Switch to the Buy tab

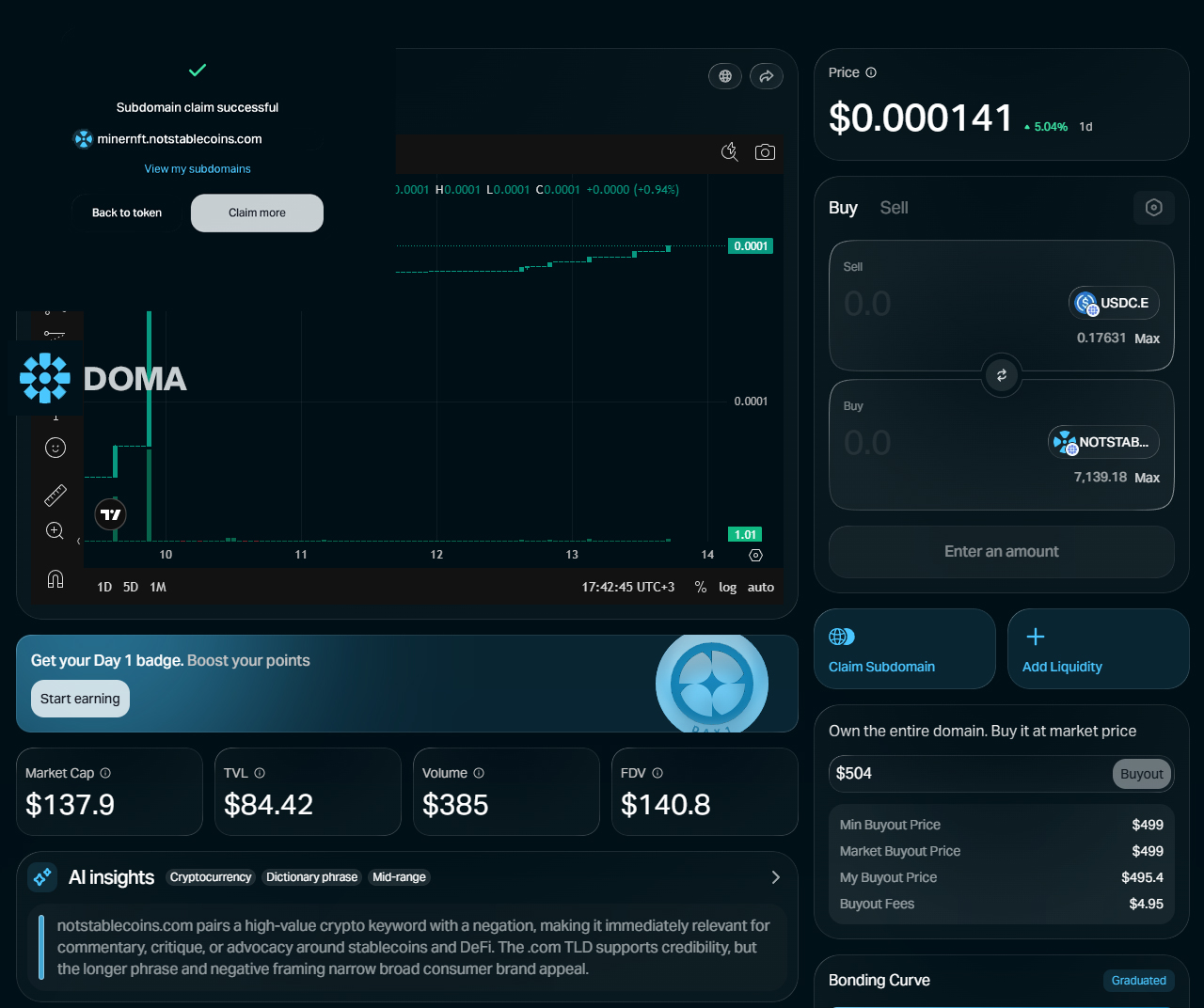[843, 208]
